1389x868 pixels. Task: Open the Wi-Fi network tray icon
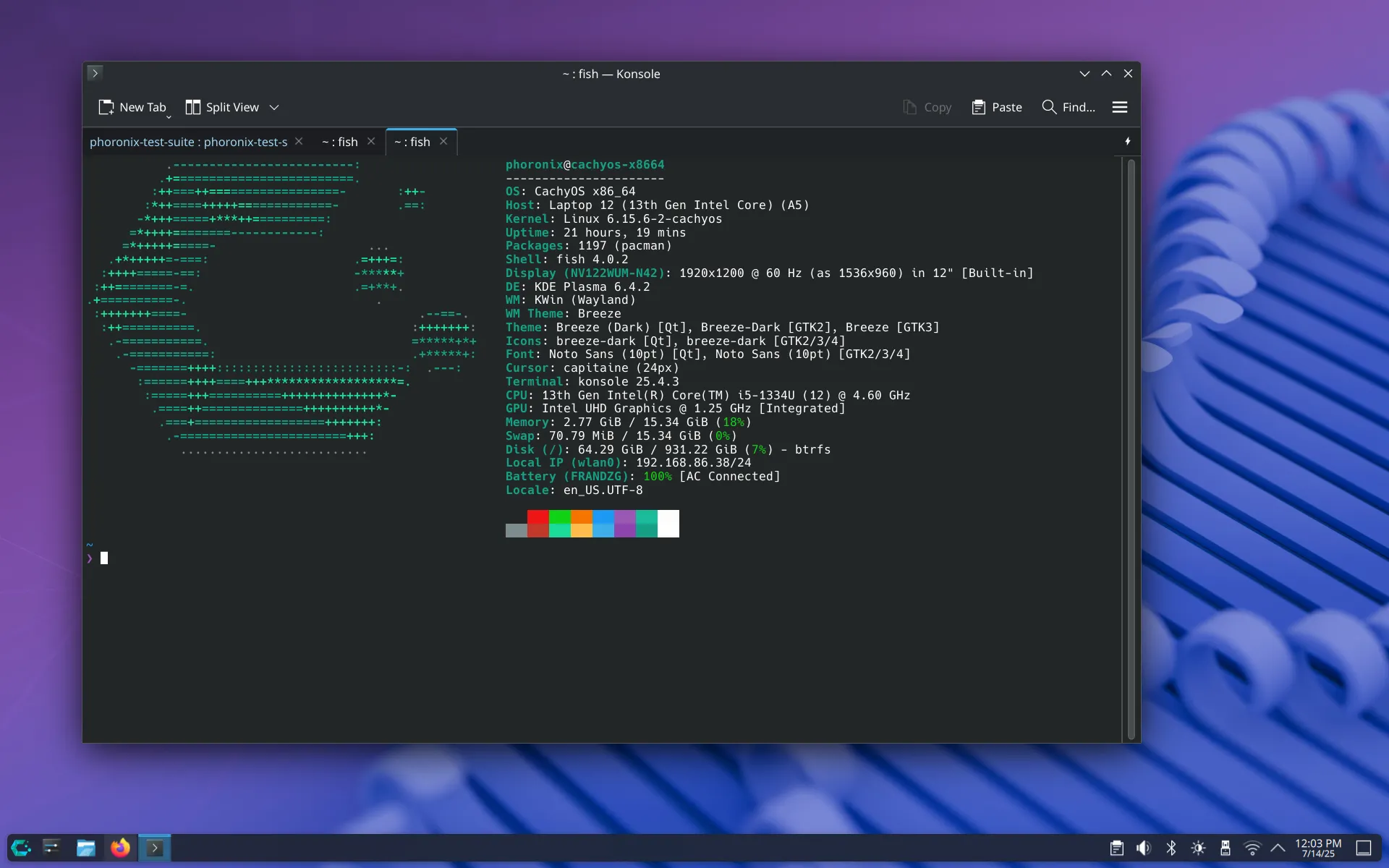pos(1252,848)
